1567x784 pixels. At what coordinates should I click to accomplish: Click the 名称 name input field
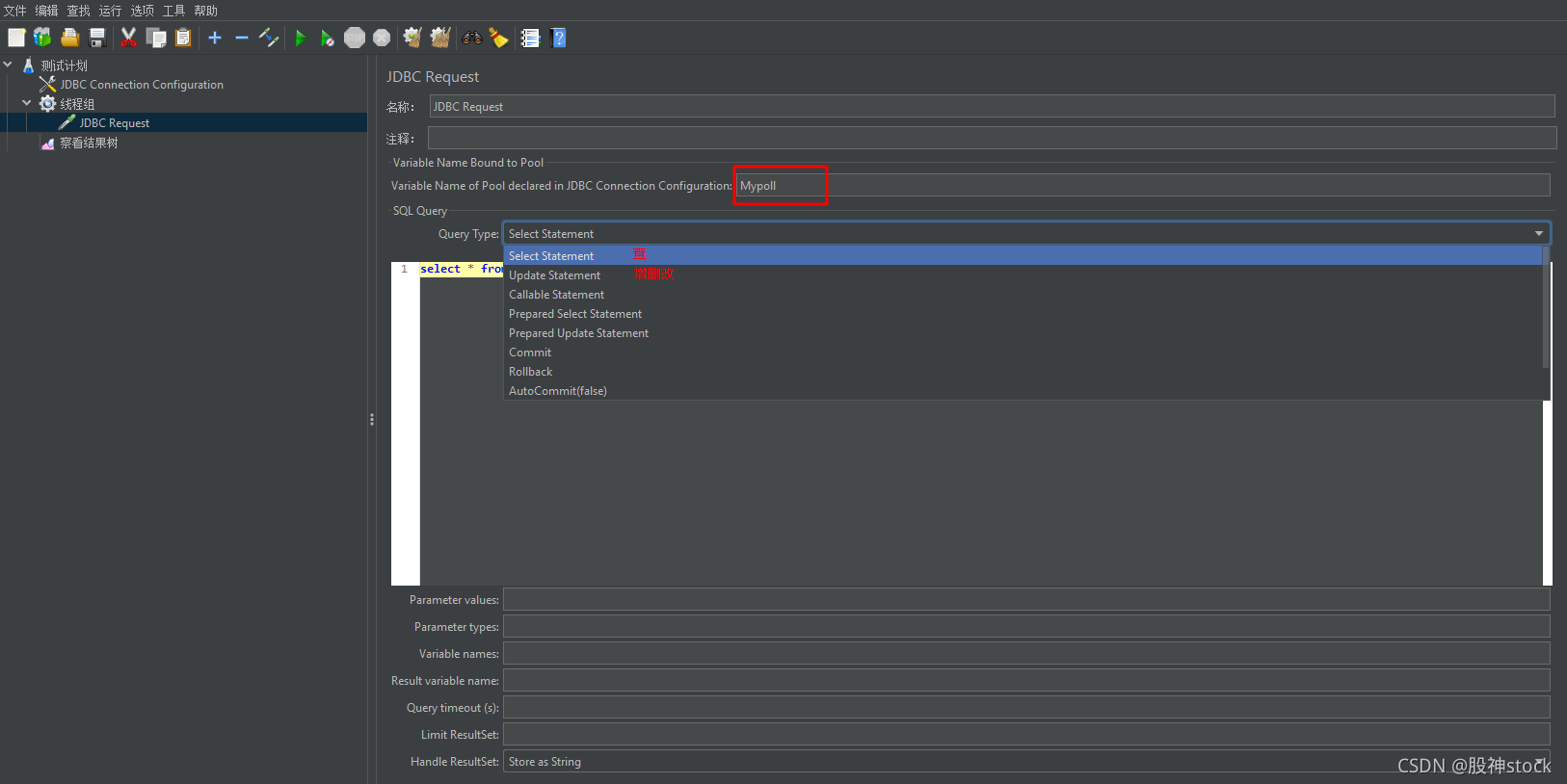(992, 106)
